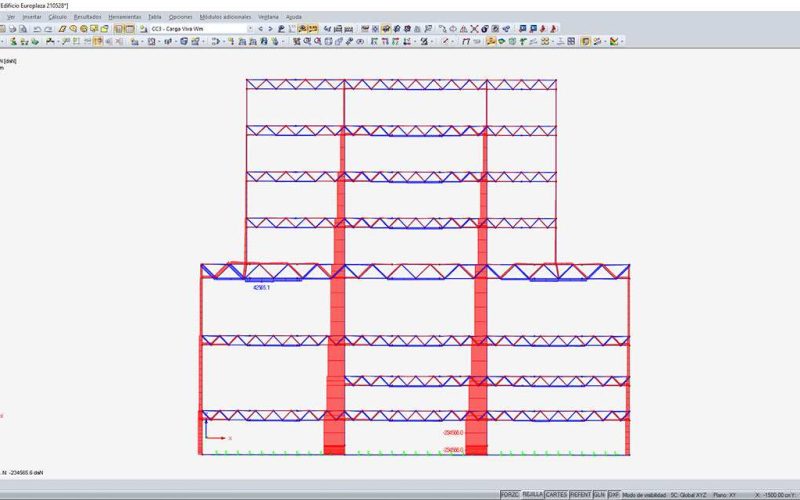
Task: Toggle the first highlighted navigator panel icon
Action: click(118, 29)
